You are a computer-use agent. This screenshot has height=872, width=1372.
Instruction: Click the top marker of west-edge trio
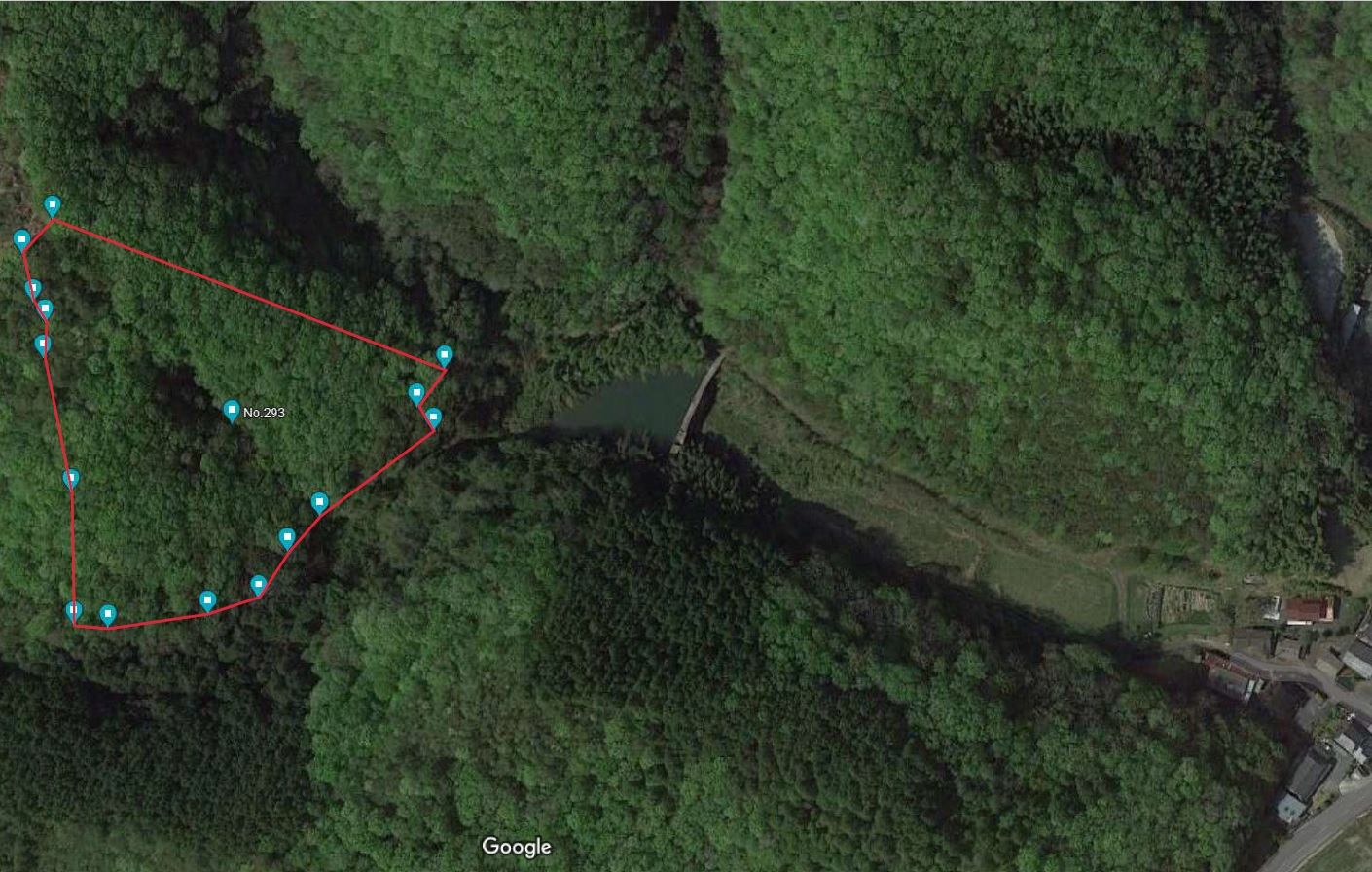33,289
